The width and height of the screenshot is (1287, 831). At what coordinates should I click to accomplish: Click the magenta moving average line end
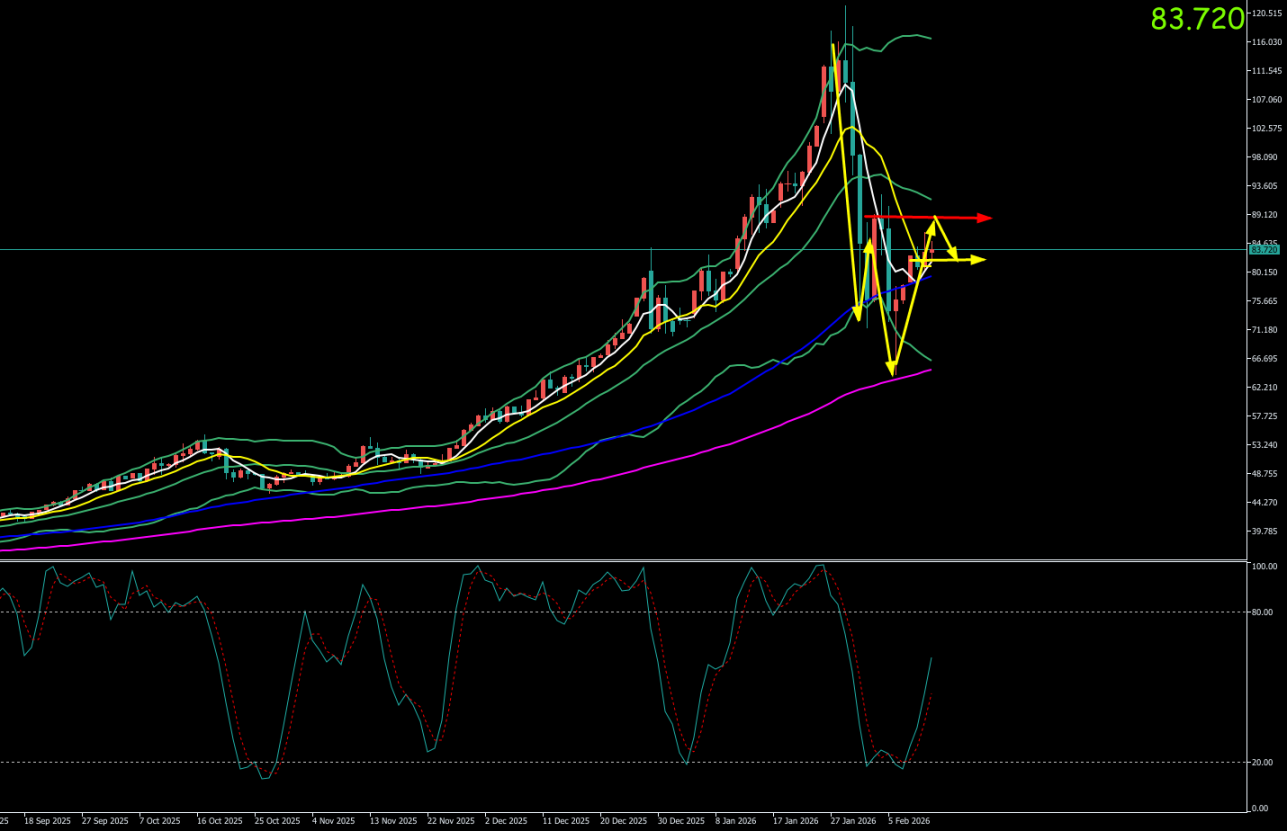coord(930,370)
